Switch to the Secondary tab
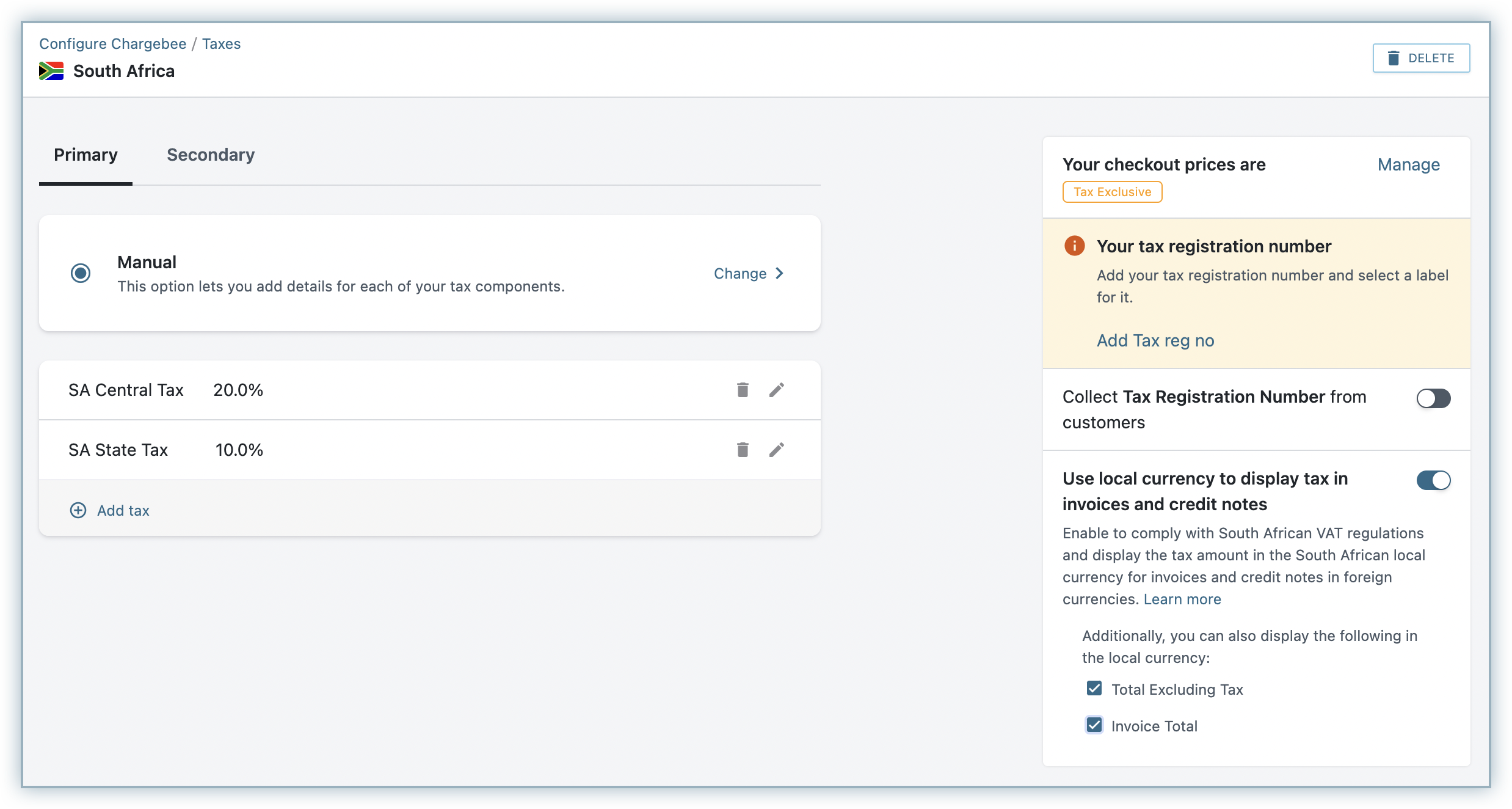 [x=211, y=155]
